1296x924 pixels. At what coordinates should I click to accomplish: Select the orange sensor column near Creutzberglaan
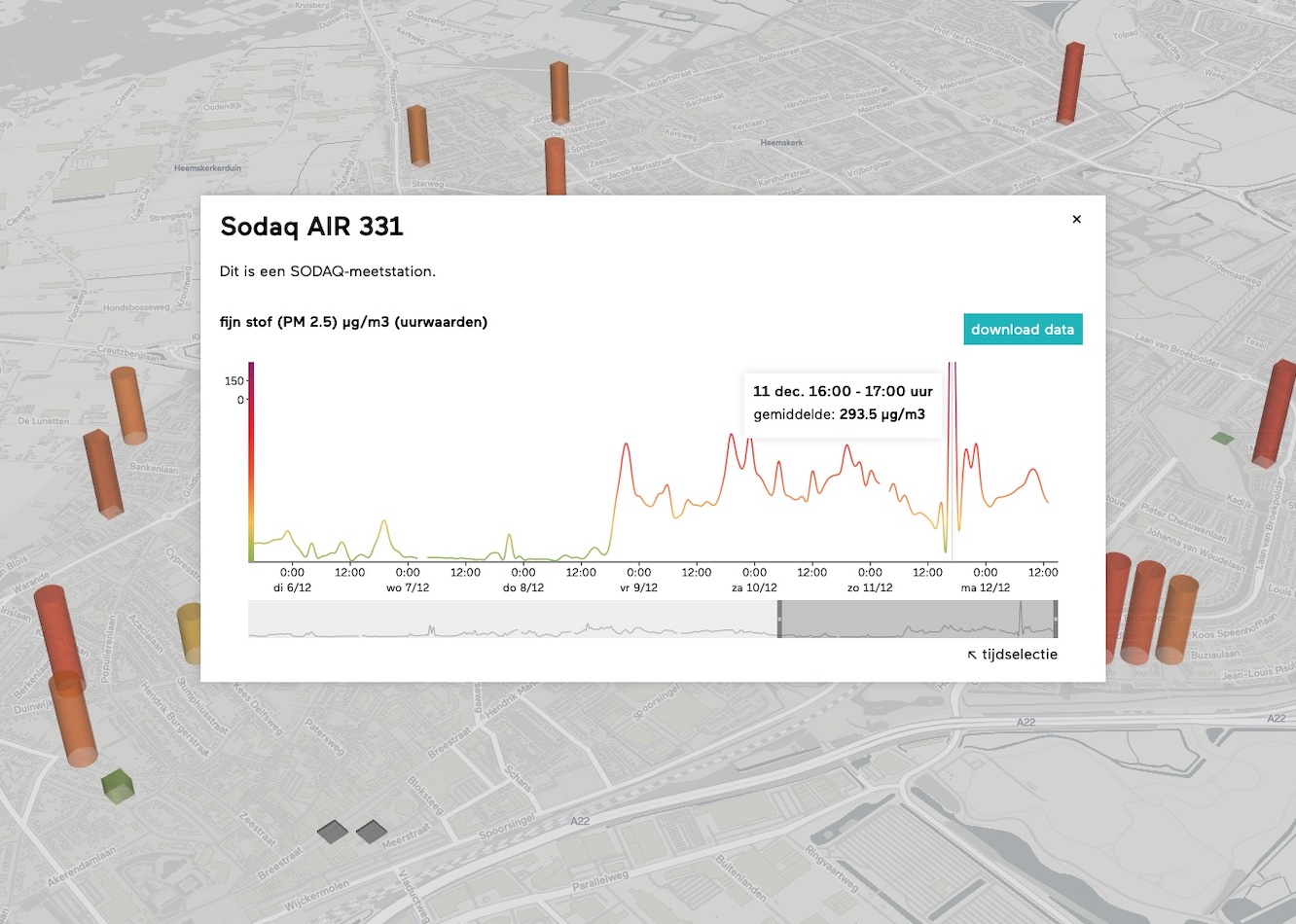coord(128,406)
